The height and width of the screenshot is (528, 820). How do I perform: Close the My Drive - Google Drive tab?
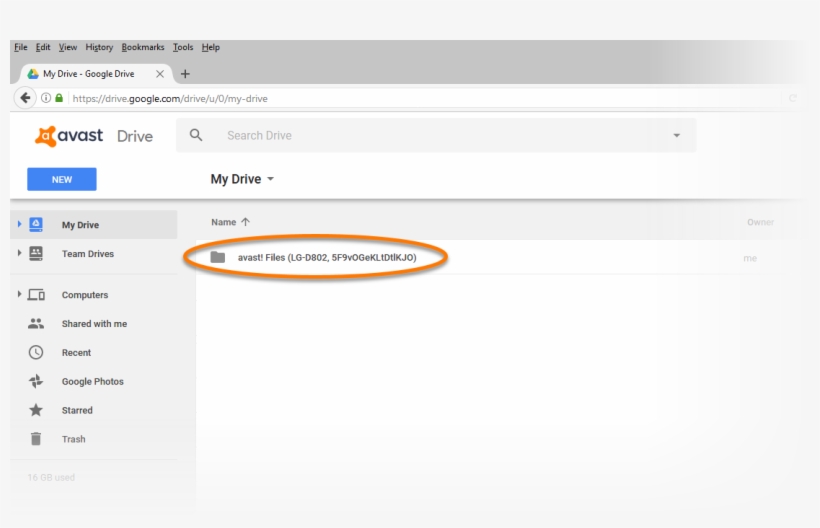pyautogui.click(x=160, y=74)
